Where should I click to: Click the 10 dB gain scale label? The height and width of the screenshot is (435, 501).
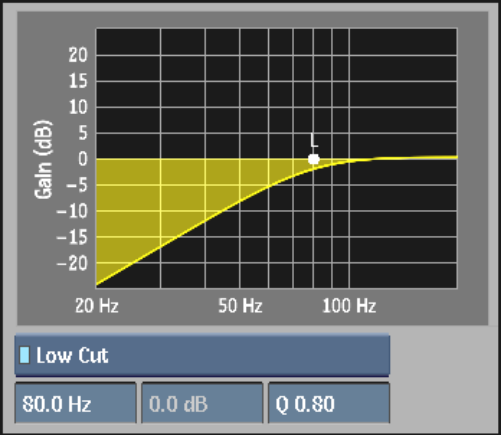click(x=78, y=107)
